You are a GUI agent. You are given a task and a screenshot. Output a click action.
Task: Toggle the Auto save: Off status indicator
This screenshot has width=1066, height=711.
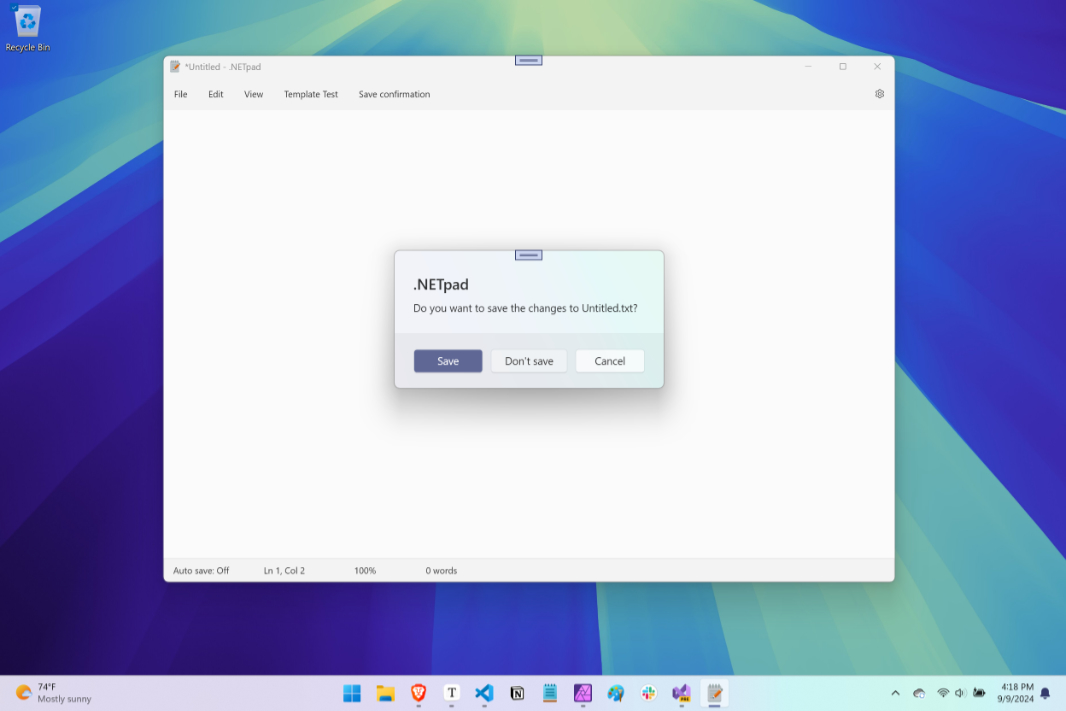pos(201,570)
